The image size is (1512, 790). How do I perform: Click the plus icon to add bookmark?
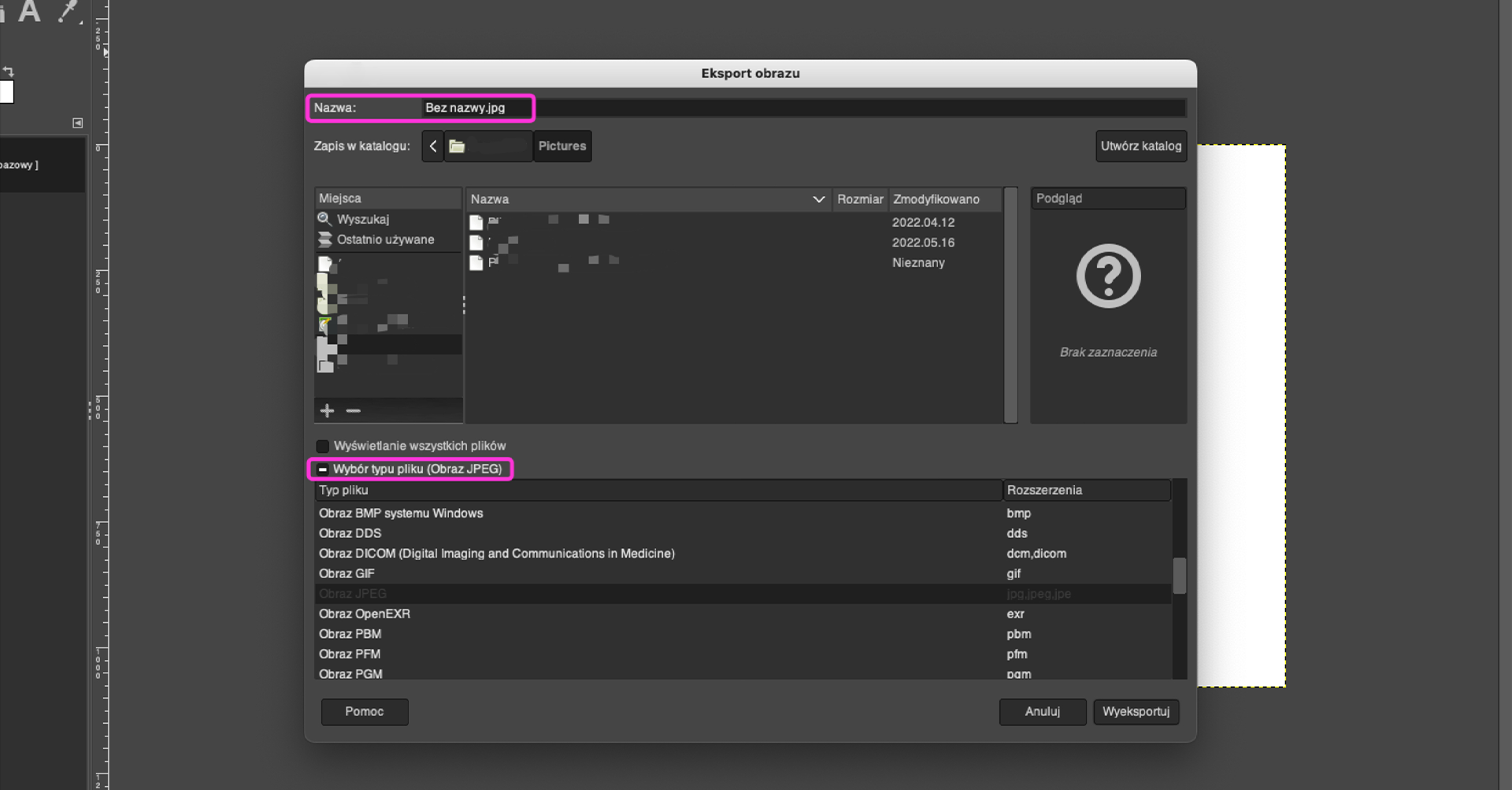328,410
